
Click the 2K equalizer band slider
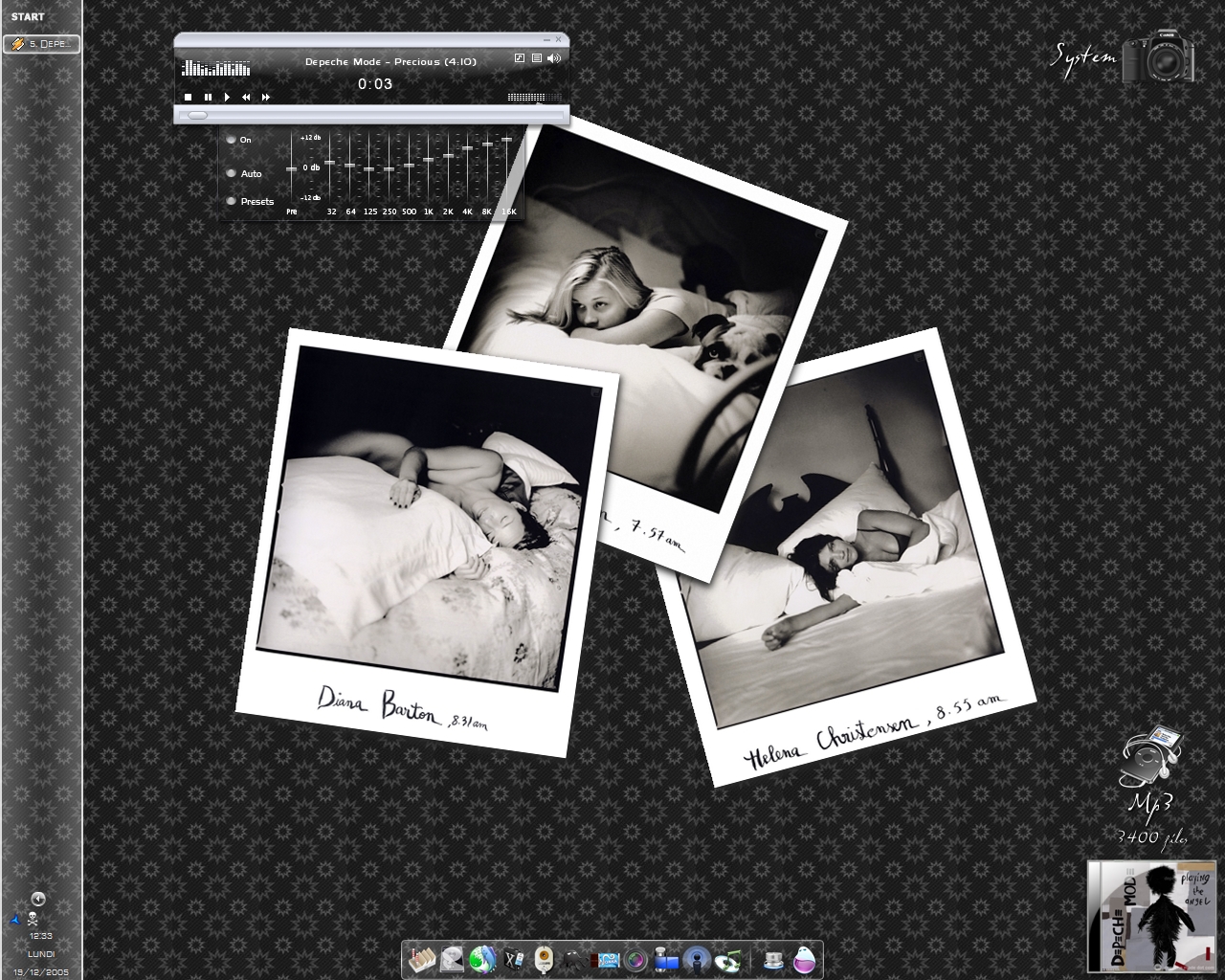(448, 155)
